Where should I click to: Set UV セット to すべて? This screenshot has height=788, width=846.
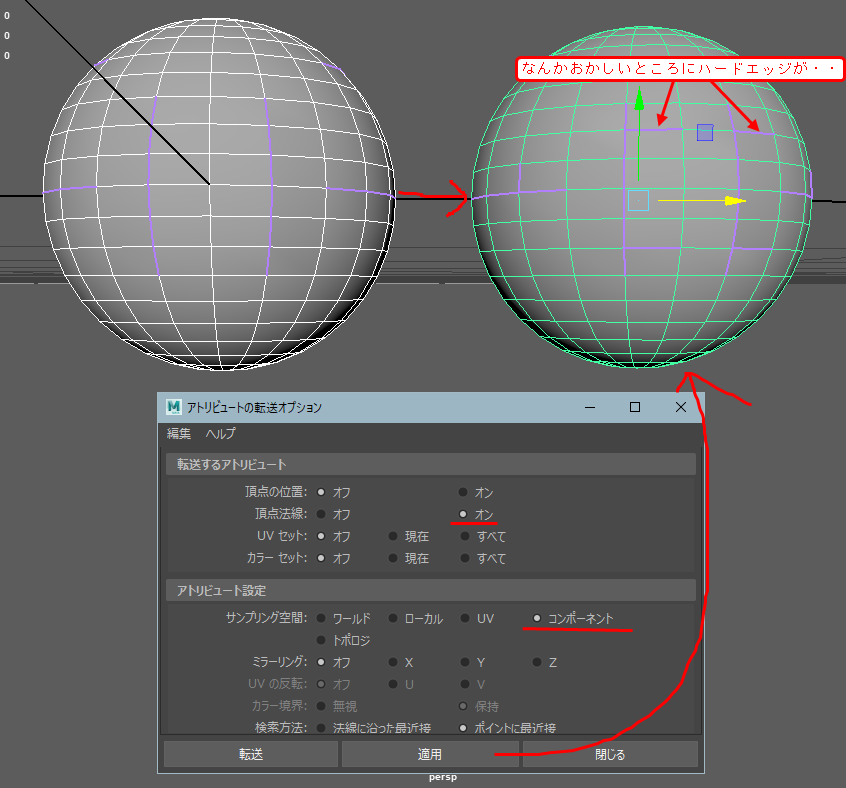pyautogui.click(x=462, y=536)
